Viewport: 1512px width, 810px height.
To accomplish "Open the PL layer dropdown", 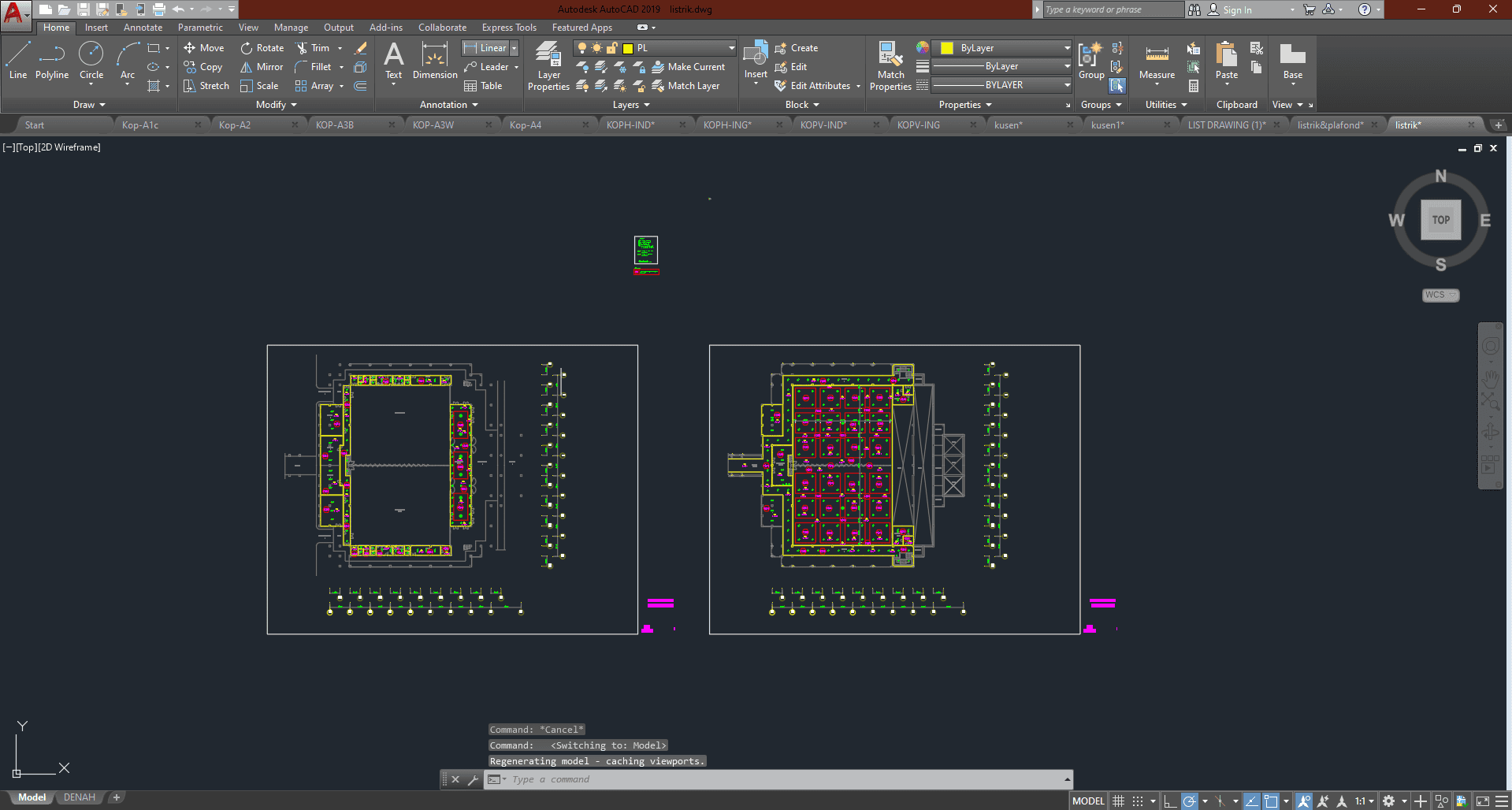I will pos(731,48).
